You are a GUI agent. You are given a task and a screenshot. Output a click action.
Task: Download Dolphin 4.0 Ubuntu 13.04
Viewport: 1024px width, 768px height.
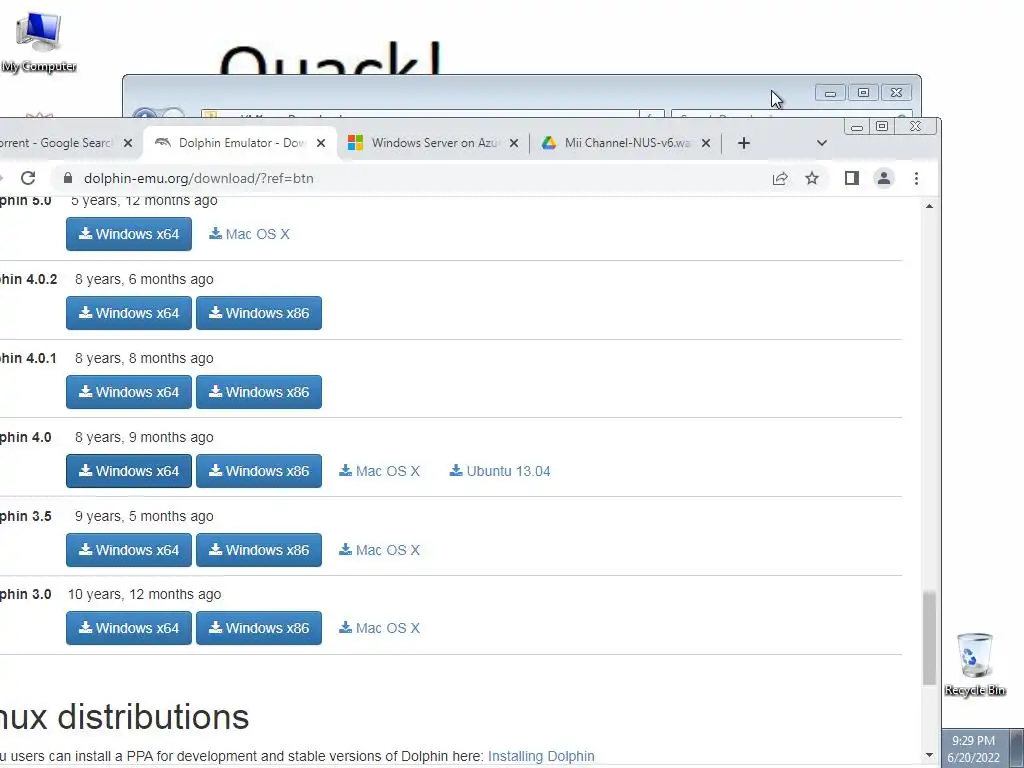[500, 471]
